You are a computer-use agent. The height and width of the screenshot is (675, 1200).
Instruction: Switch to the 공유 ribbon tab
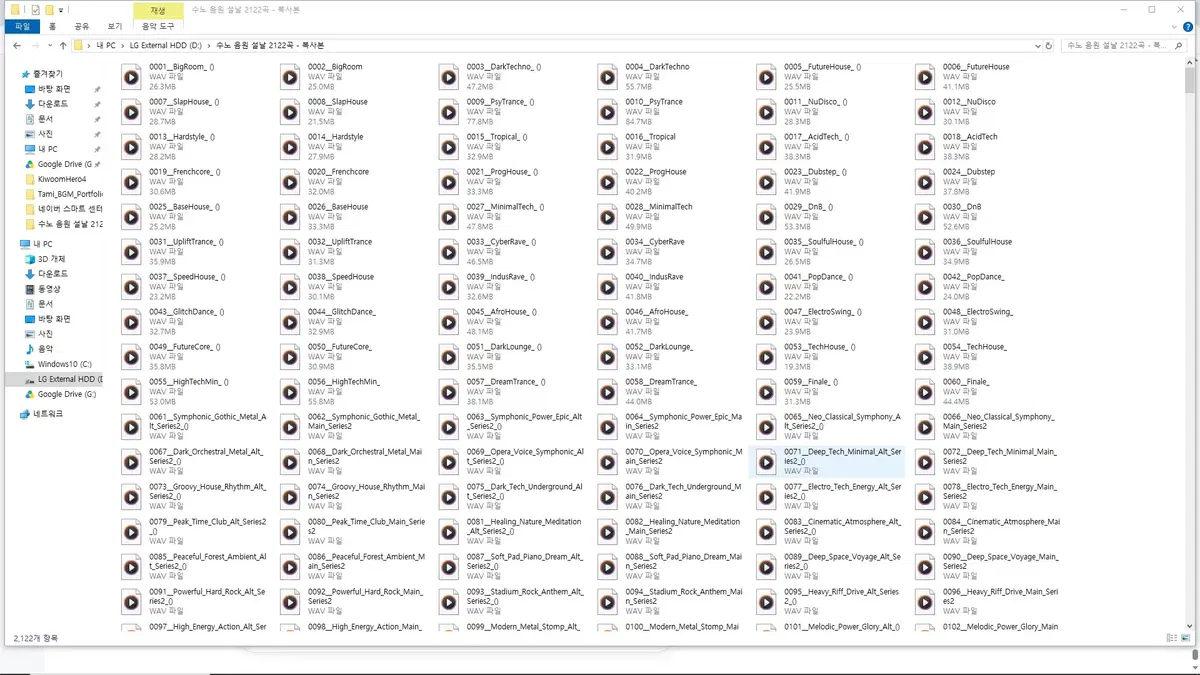(x=82, y=27)
